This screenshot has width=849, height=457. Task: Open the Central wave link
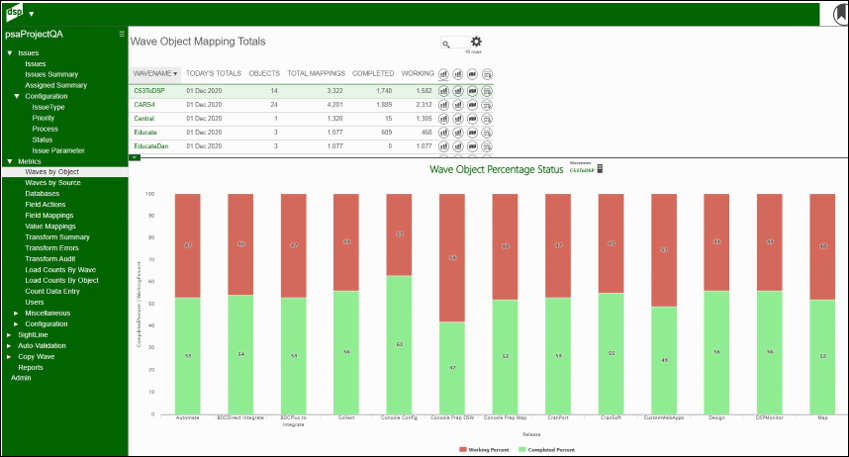144,119
